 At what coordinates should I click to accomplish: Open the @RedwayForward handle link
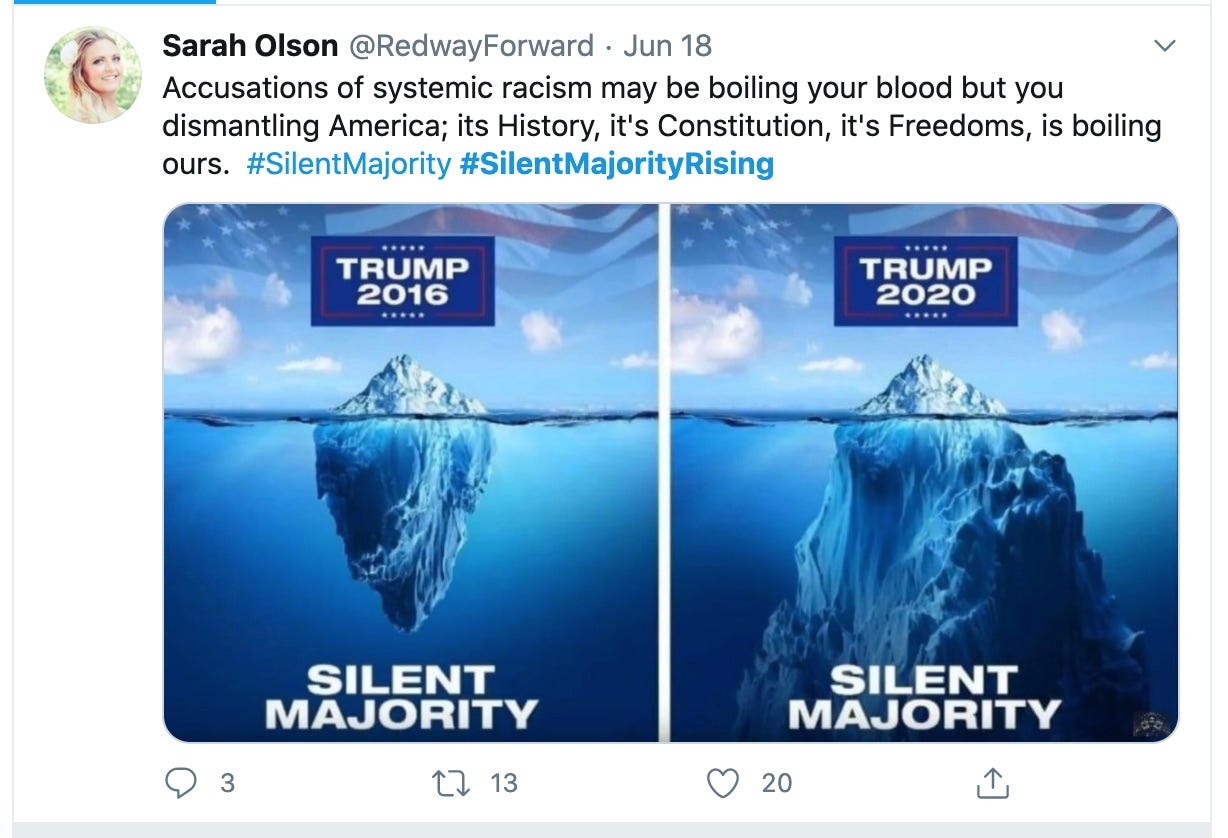tap(470, 45)
